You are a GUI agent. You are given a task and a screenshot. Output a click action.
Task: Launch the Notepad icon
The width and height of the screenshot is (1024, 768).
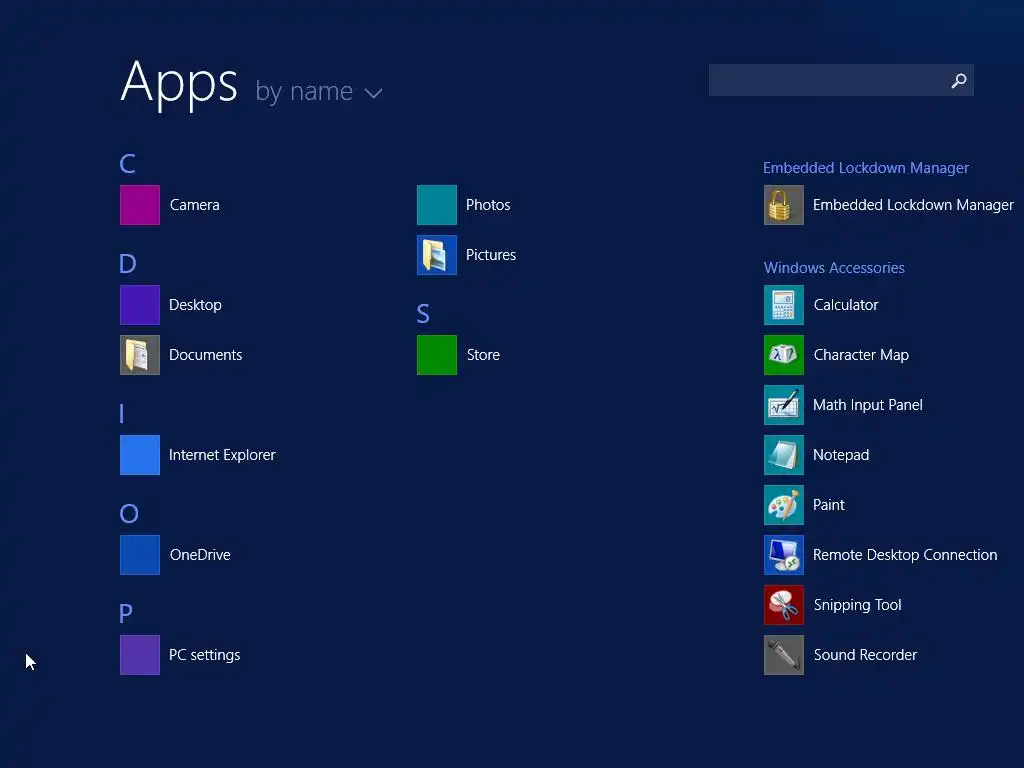click(784, 455)
